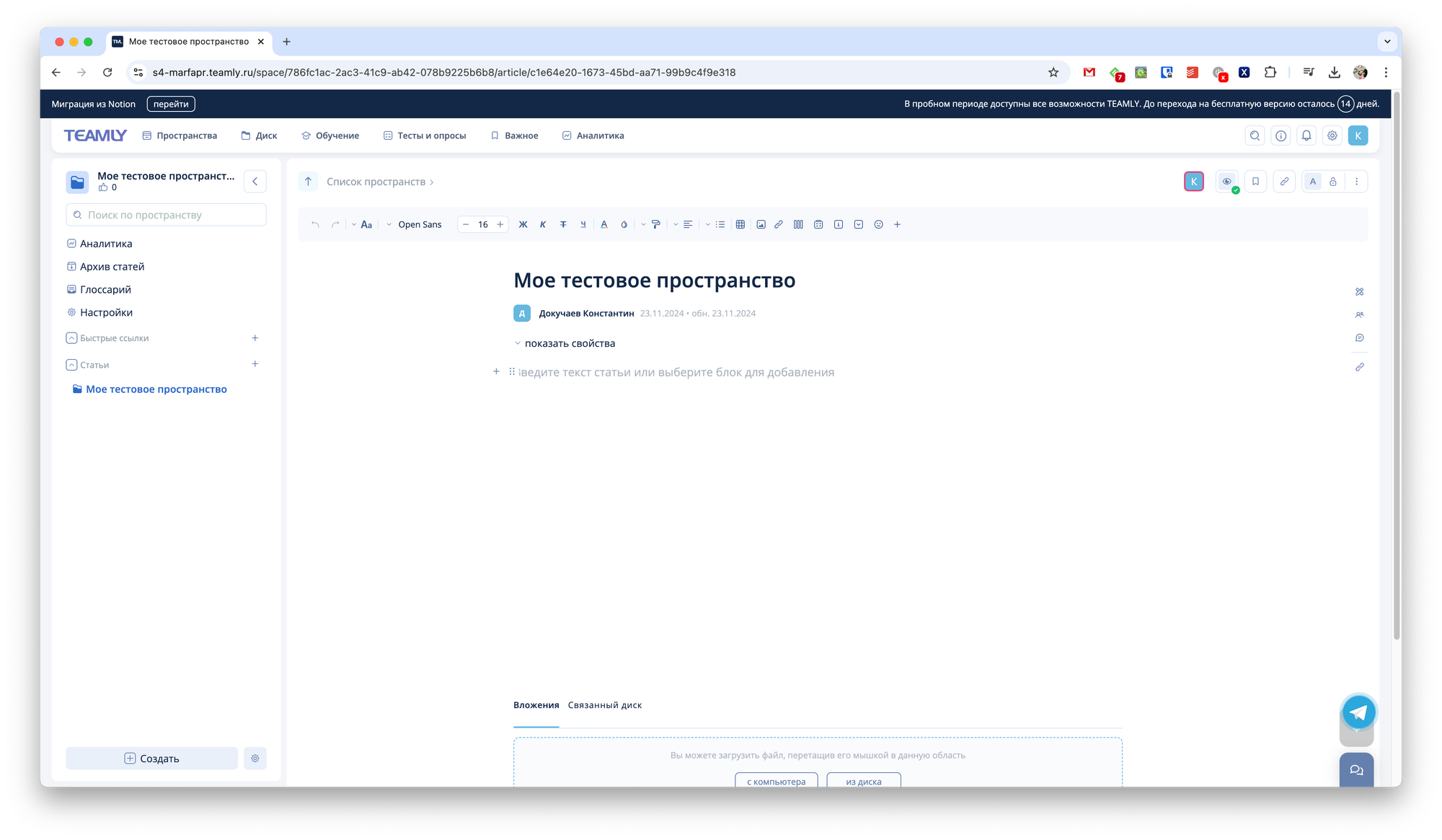This screenshot has width=1442, height=840.
Task: Insert emoji from toolbar
Action: point(878,224)
